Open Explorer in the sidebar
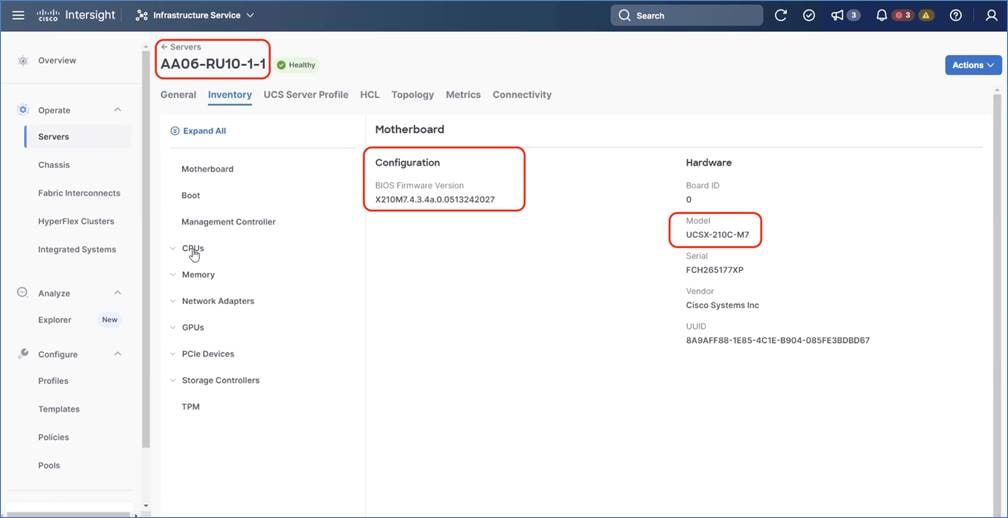 point(55,320)
